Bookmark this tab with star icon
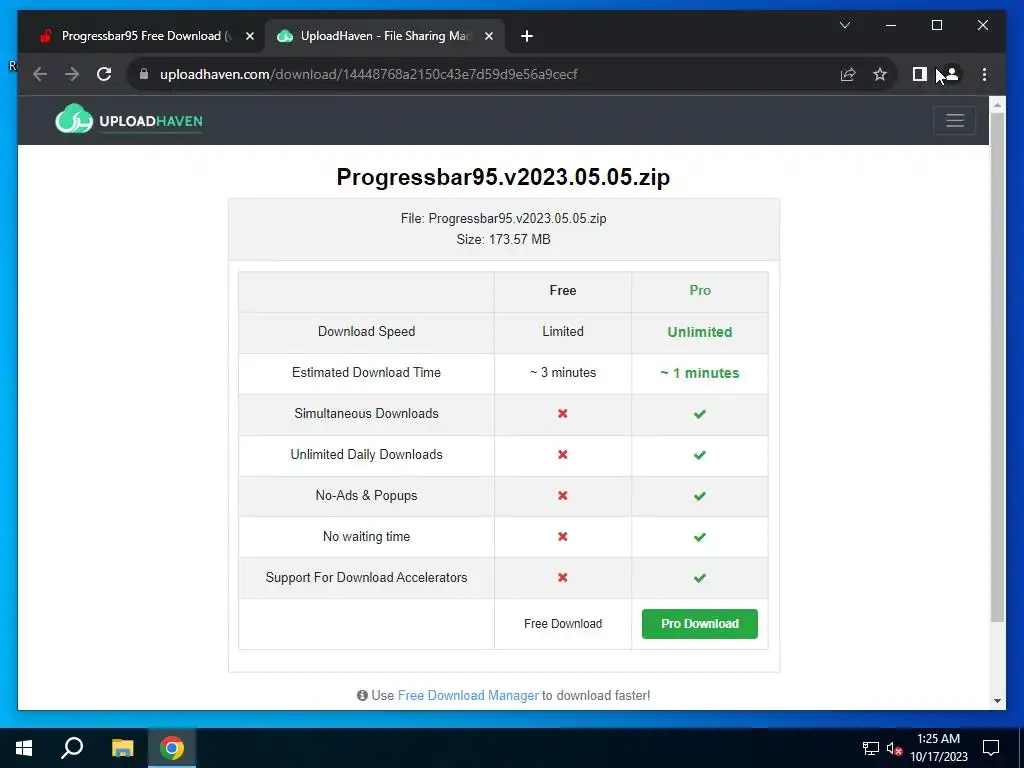 coord(880,74)
